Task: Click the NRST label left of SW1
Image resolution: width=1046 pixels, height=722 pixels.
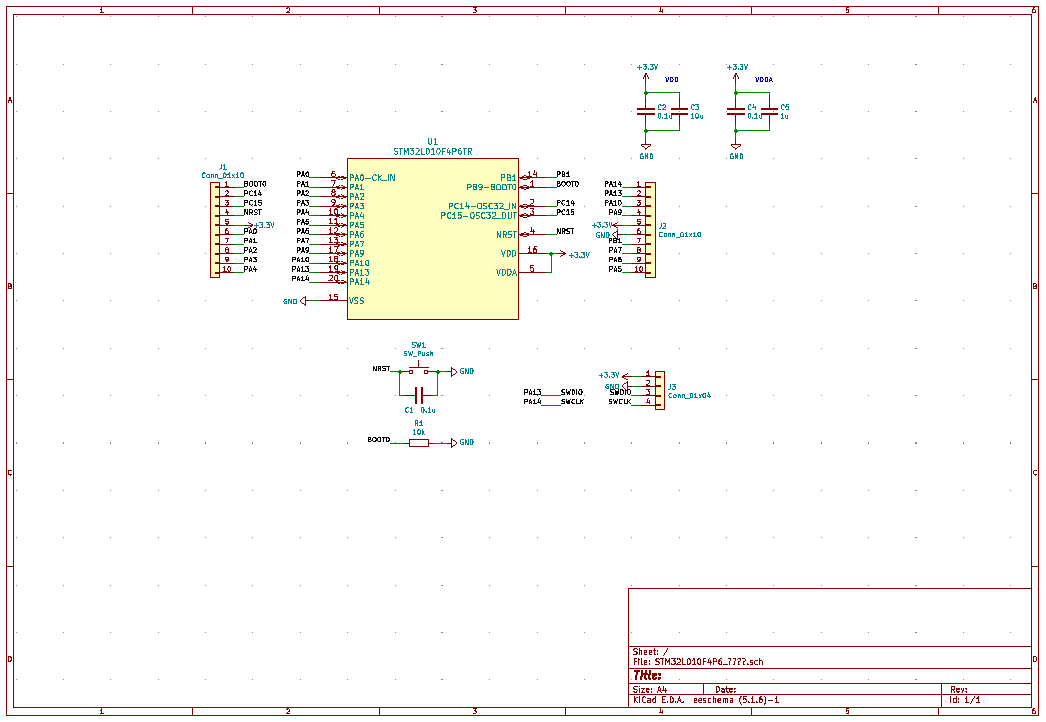Action: (x=381, y=369)
